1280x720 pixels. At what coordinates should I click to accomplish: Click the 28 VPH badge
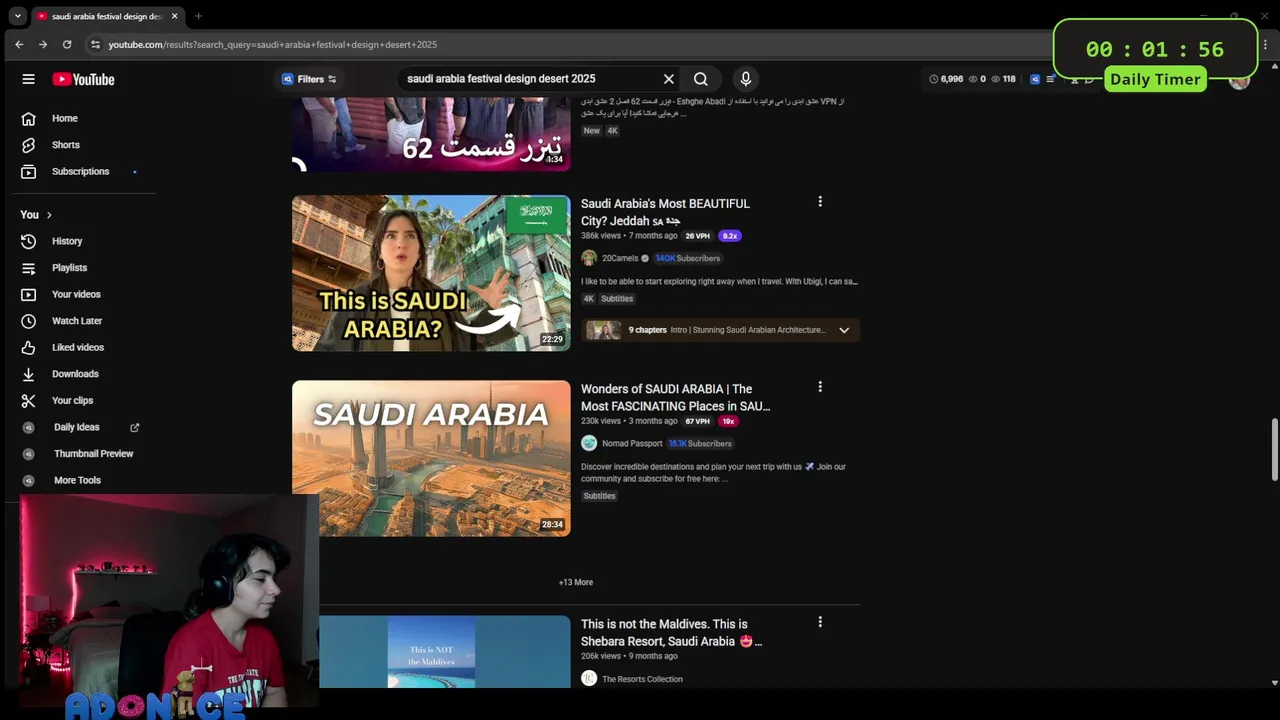pos(697,236)
